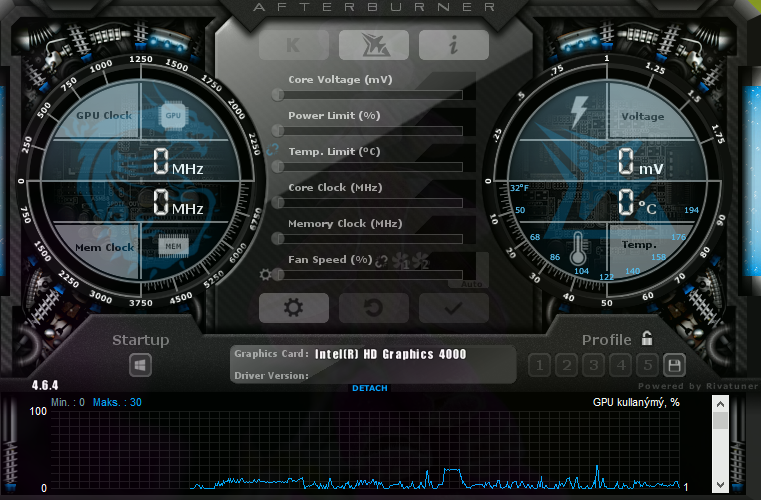Viewport: 761px width, 500px height.
Task: Click the version number 4.6.4
Action: [x=45, y=385]
